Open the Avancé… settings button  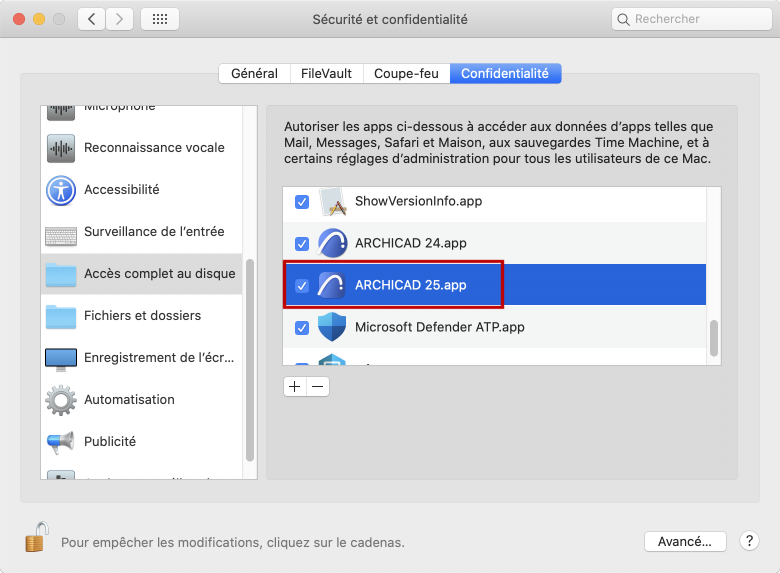685,541
